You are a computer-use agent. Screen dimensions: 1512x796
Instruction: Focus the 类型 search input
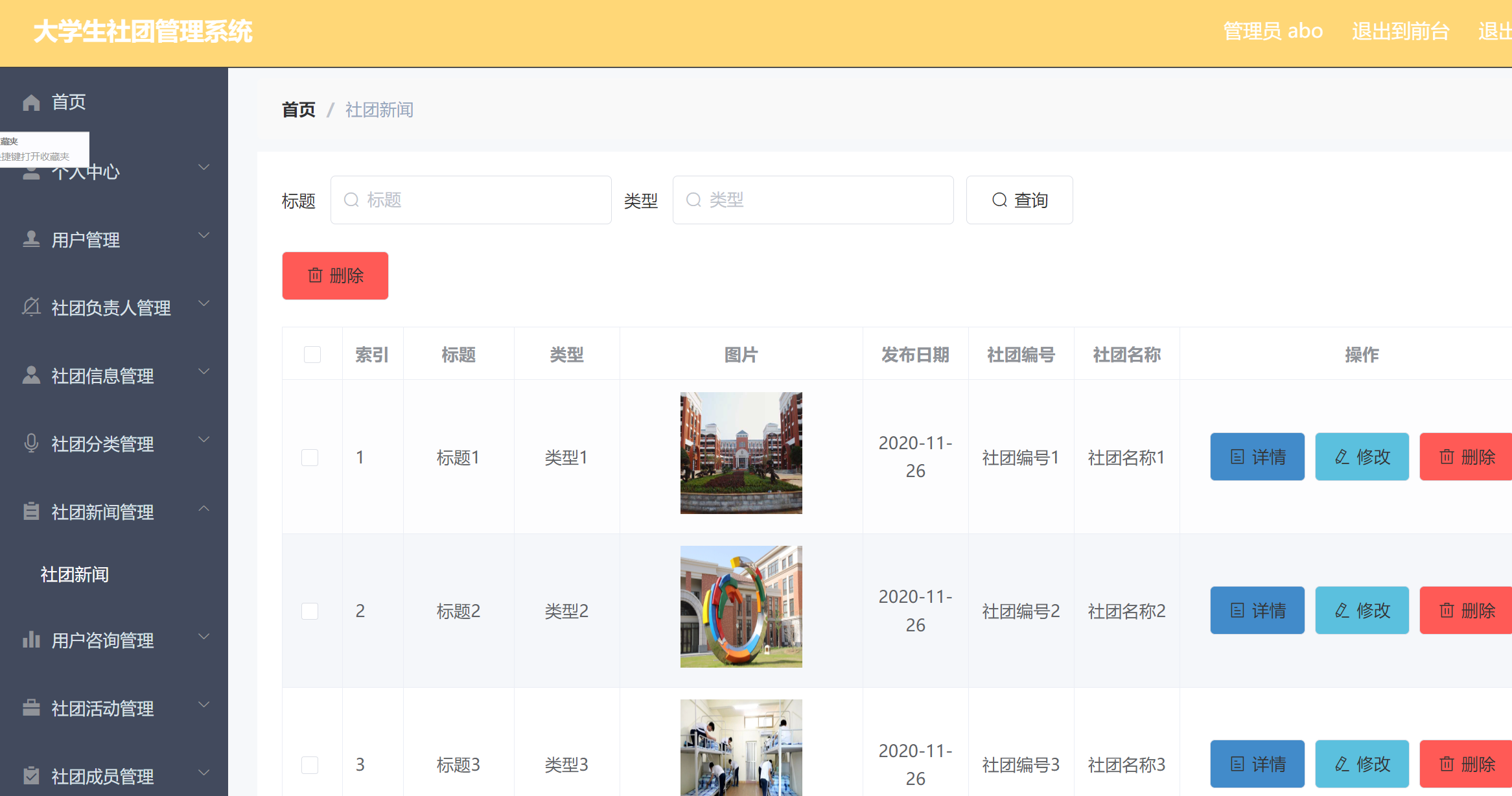pyautogui.click(x=813, y=200)
